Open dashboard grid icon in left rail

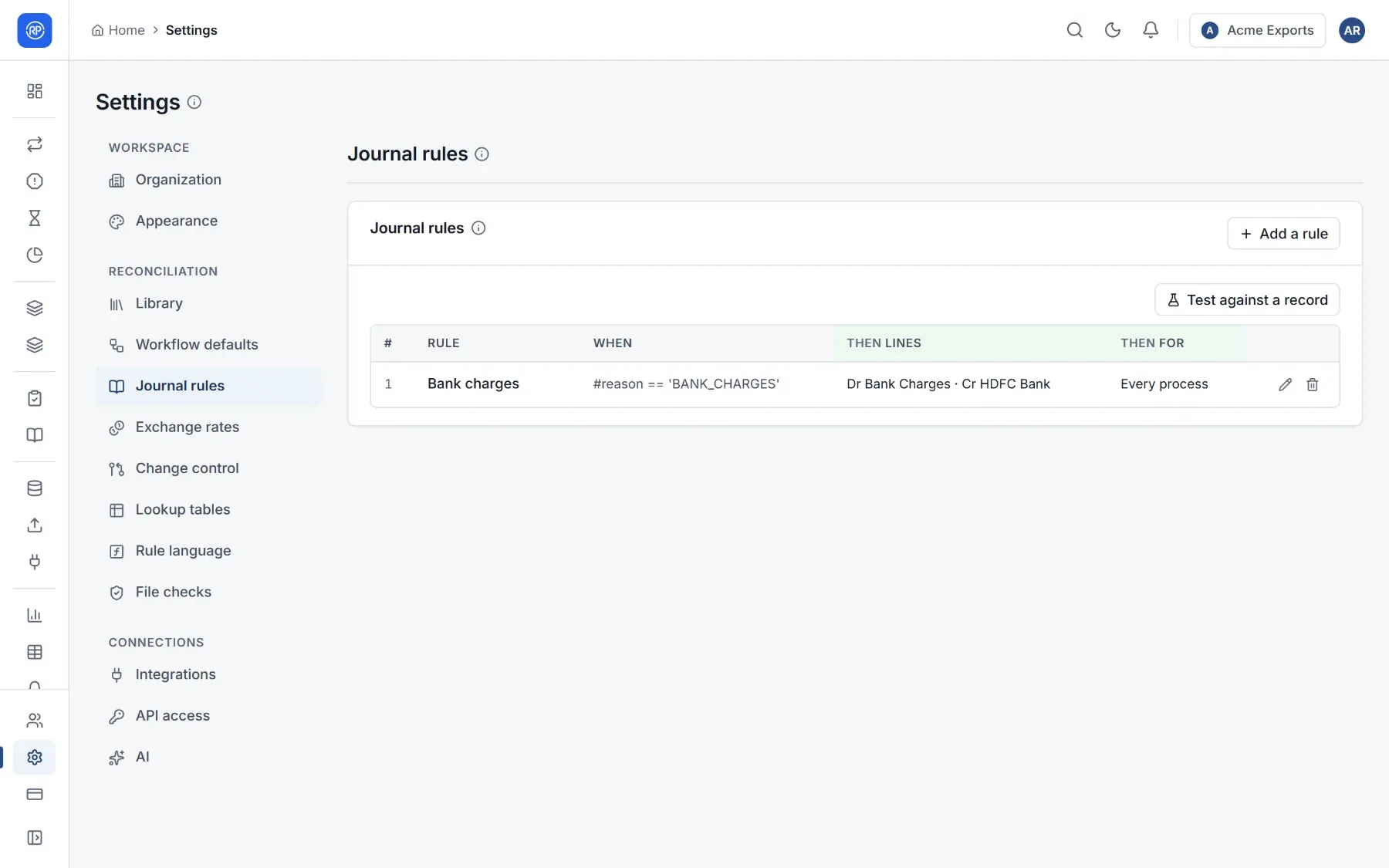pos(35,91)
